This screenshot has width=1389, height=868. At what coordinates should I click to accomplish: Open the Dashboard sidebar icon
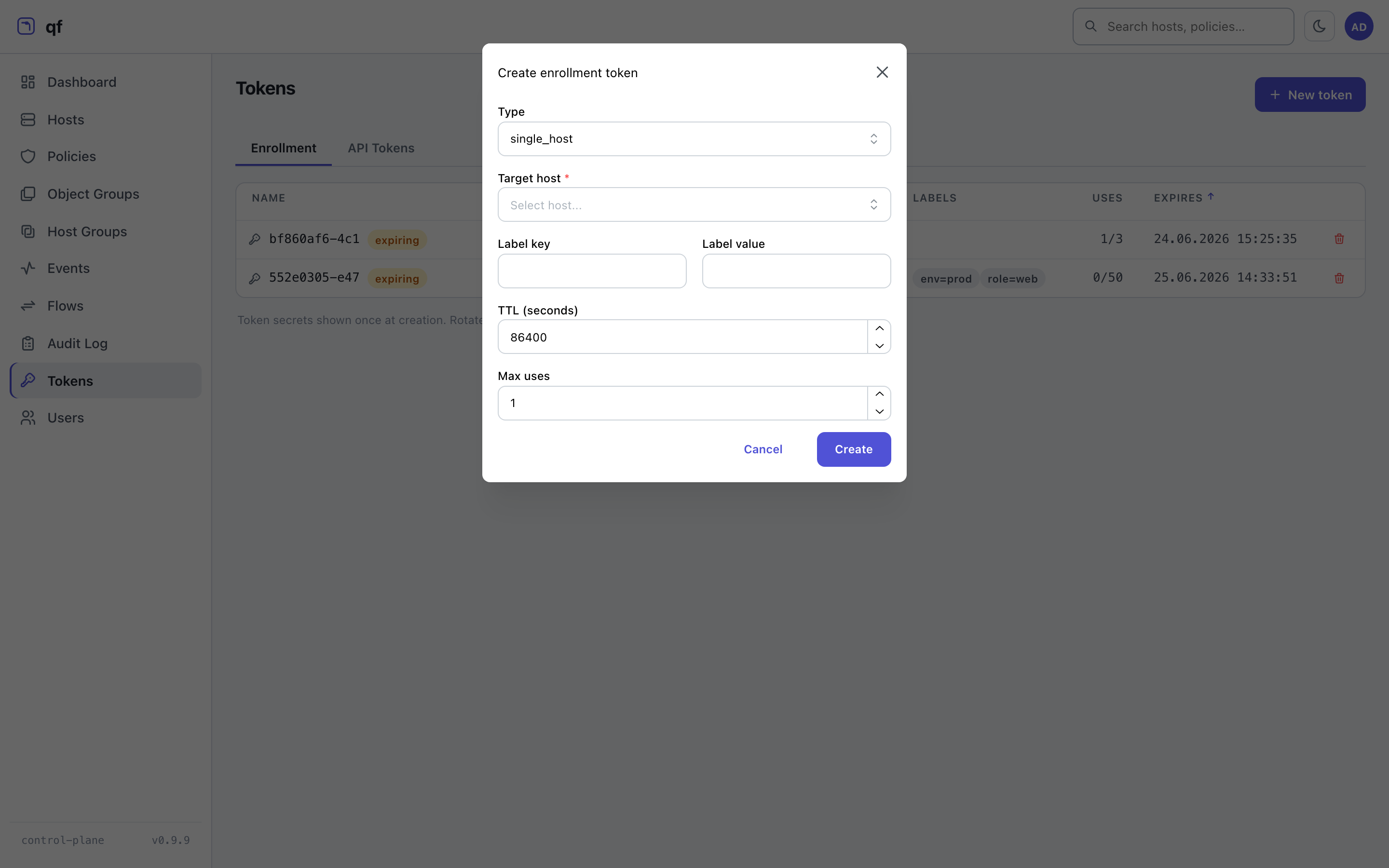pos(28,82)
